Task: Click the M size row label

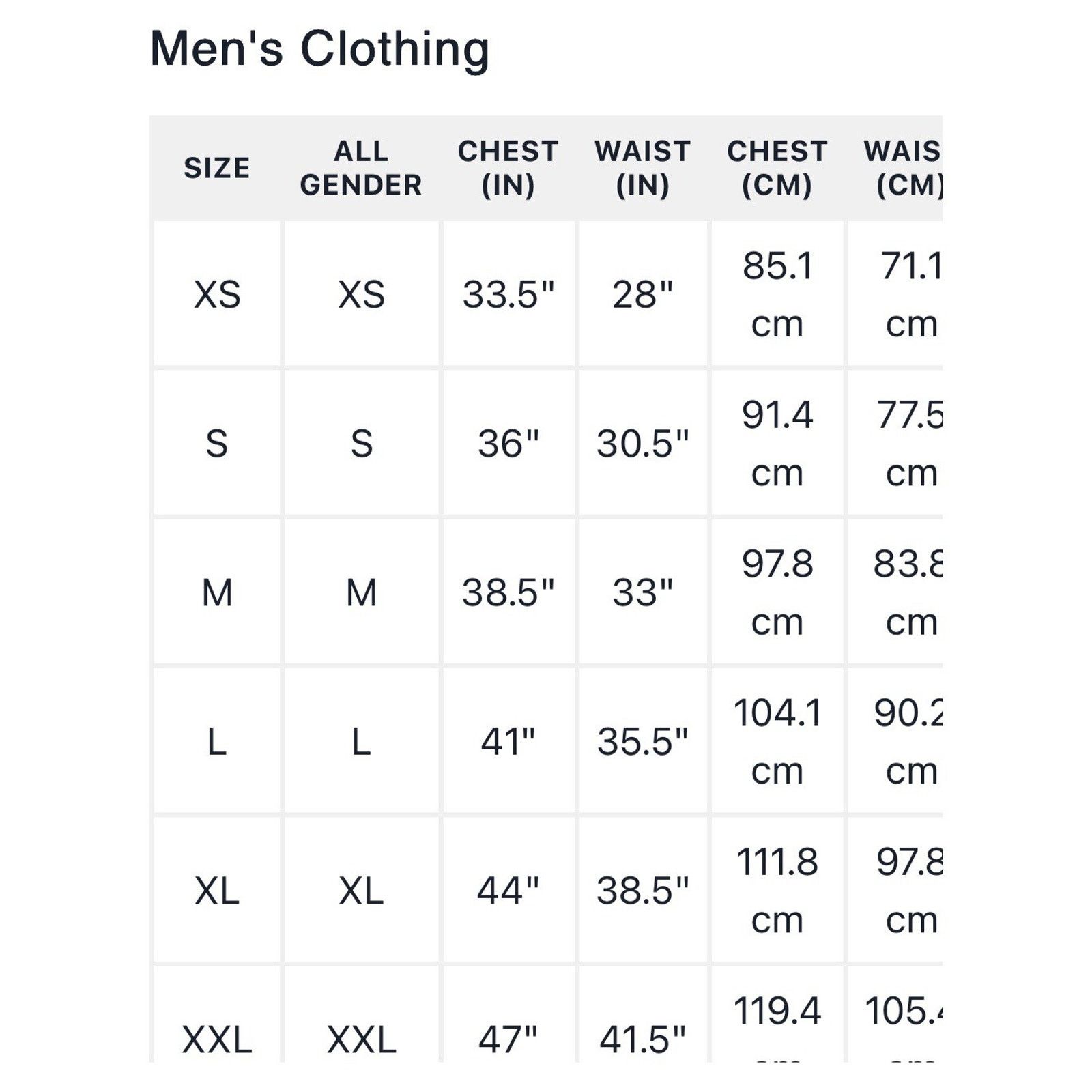Action: click(x=217, y=592)
